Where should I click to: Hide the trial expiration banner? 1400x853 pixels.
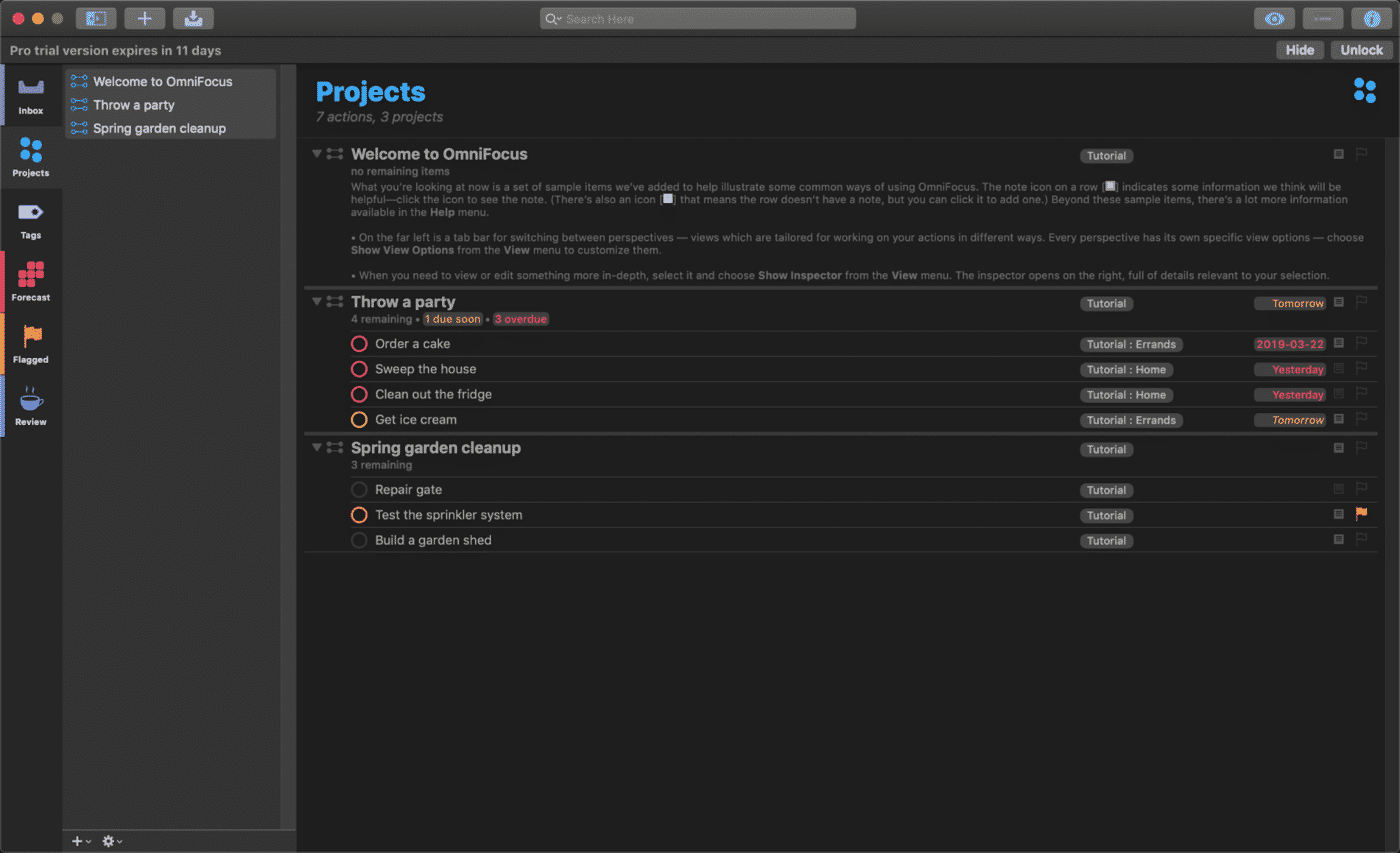click(x=1300, y=50)
